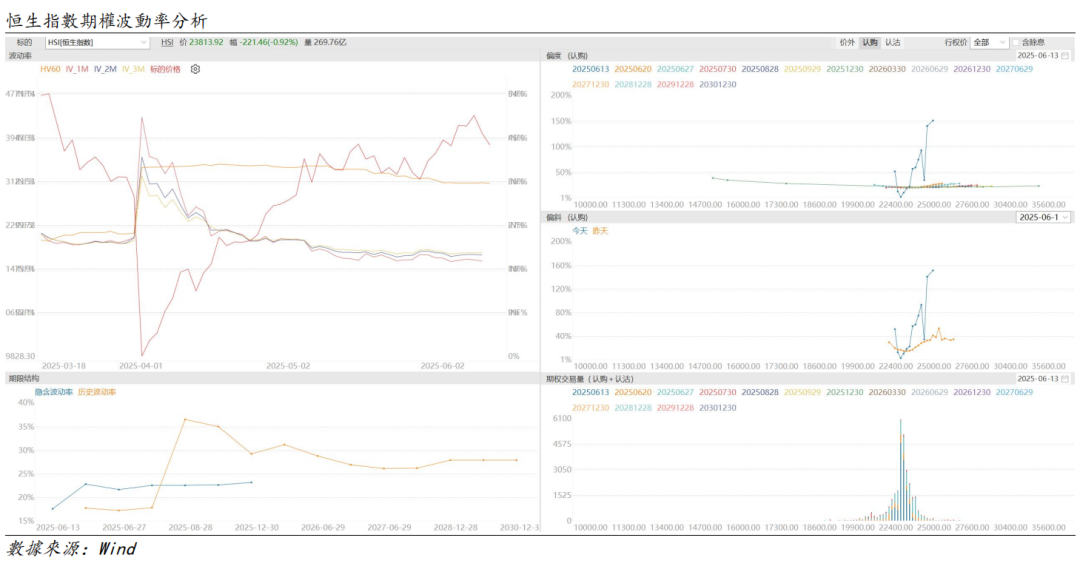The image size is (1080, 566).
Task: Toggle IV_2M series in volatility legend
Action: click(105, 69)
